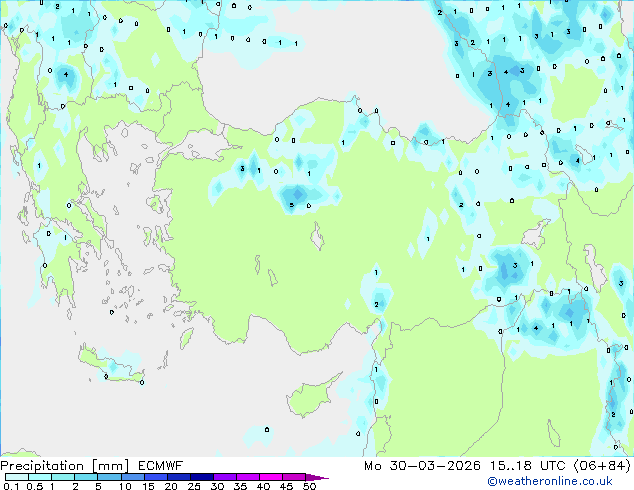Click the '15..18 UTC' time text
The image size is (634, 490).
point(528,466)
